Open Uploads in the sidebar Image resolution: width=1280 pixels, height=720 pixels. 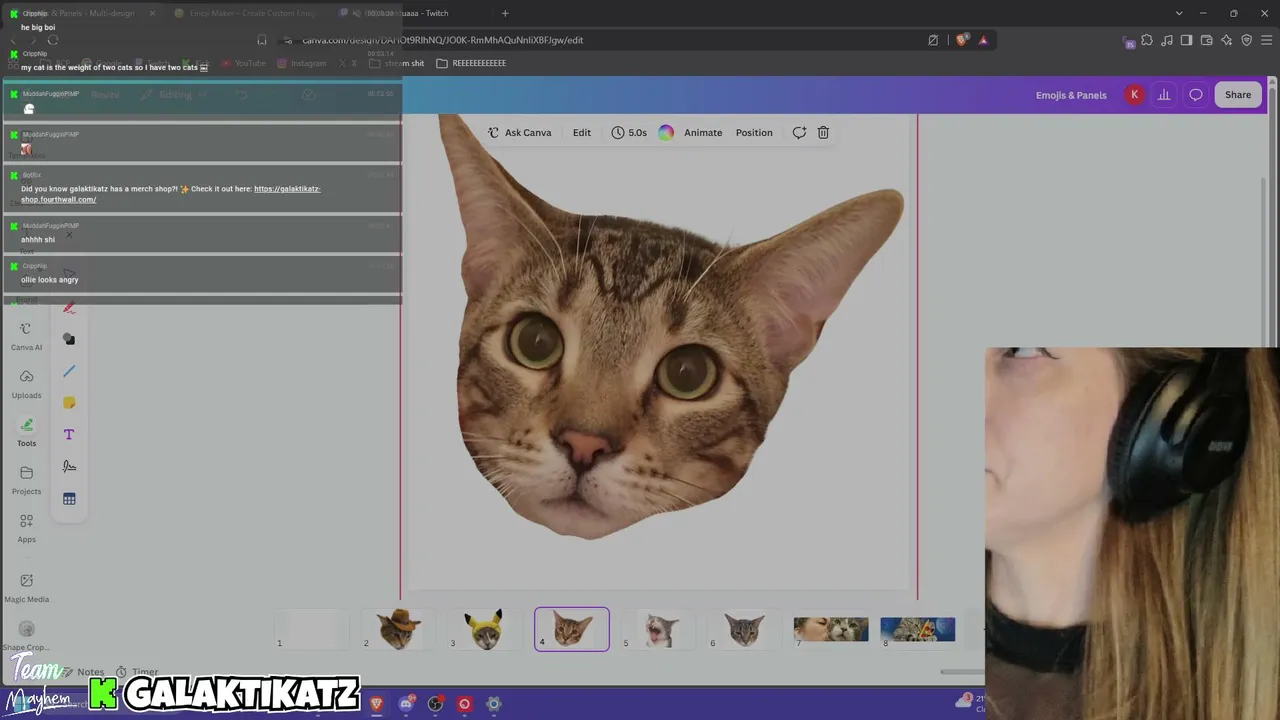tap(26, 384)
